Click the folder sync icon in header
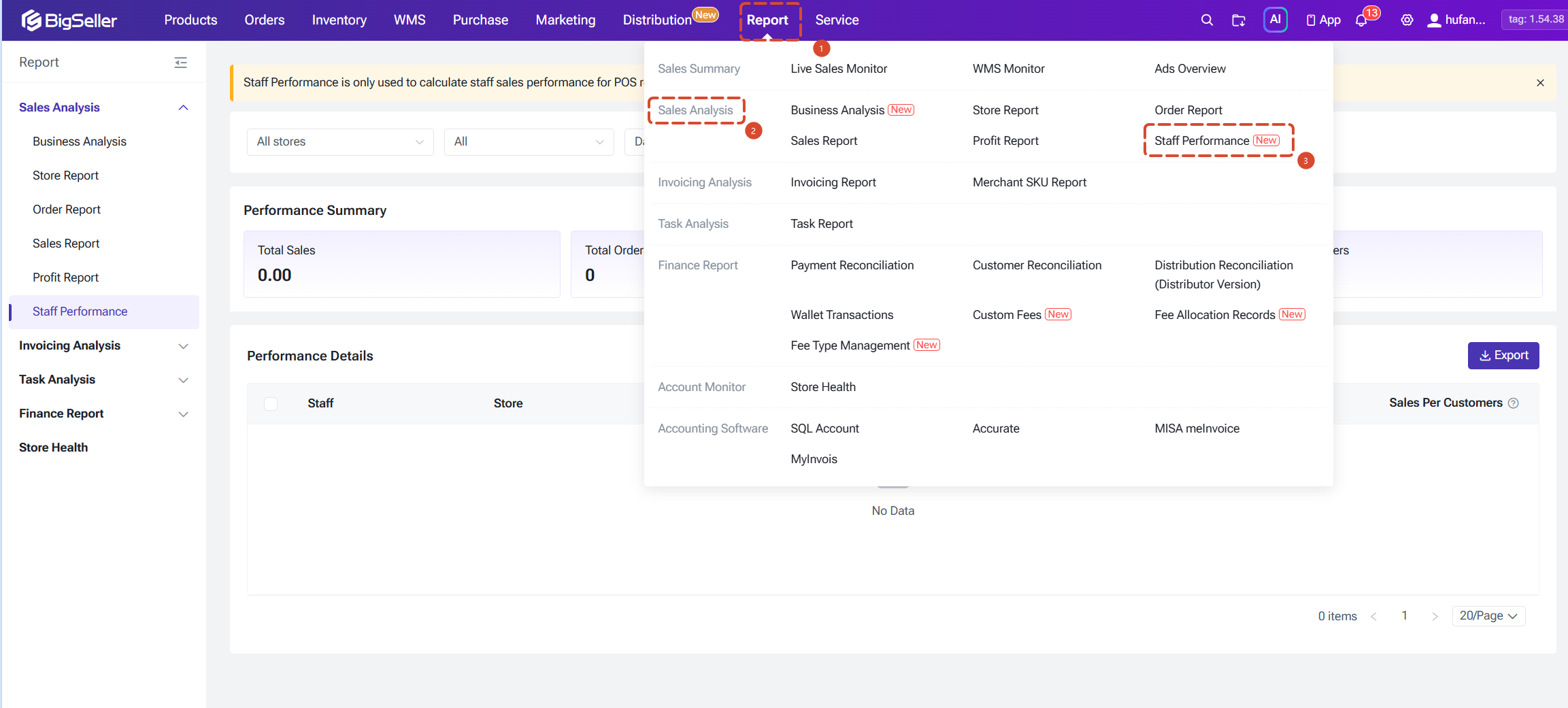The height and width of the screenshot is (708, 1568). pos(1239,20)
